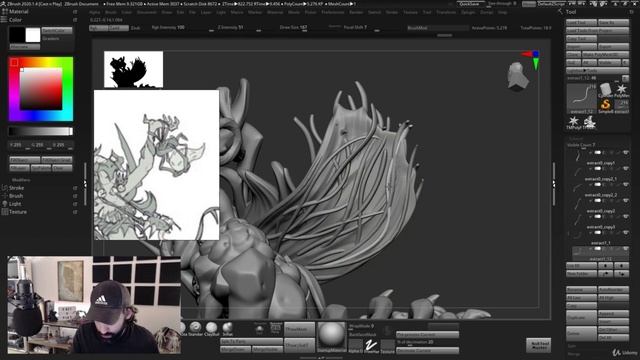The image size is (640, 360).
Task: Click the grayscale gradient bar
Action: pyautogui.click(x=41, y=131)
